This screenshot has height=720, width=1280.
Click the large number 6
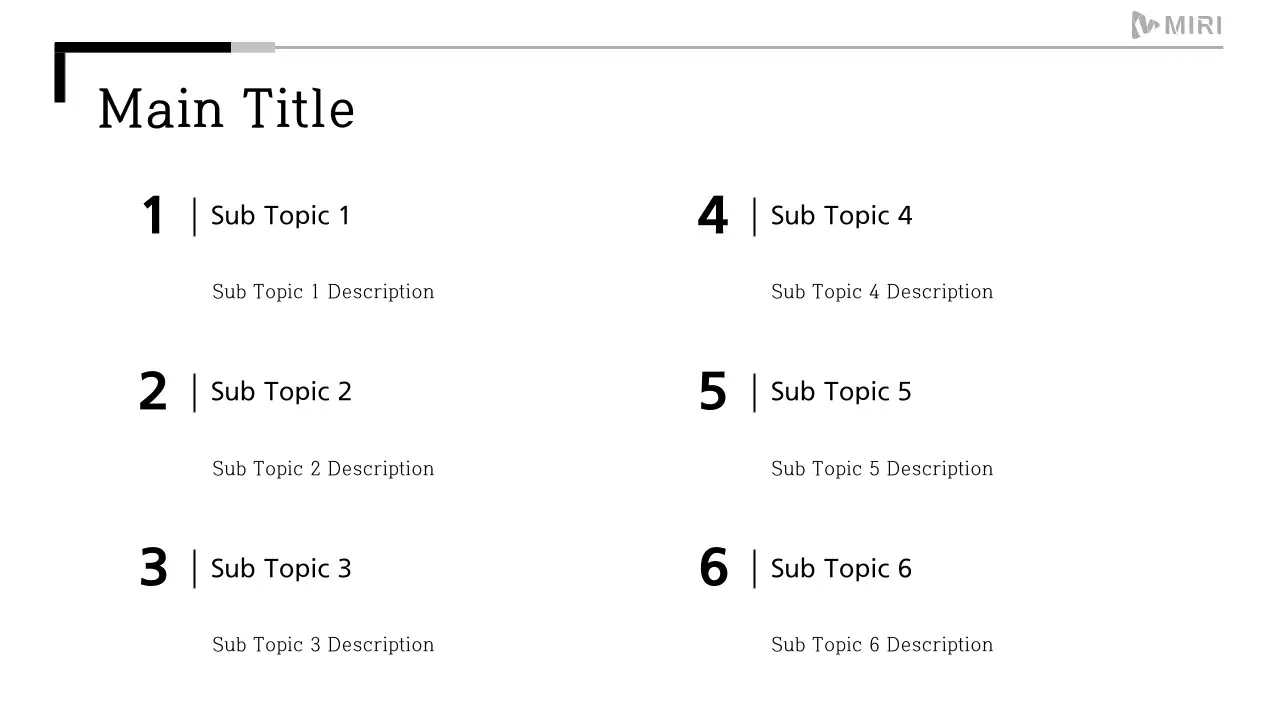point(713,568)
